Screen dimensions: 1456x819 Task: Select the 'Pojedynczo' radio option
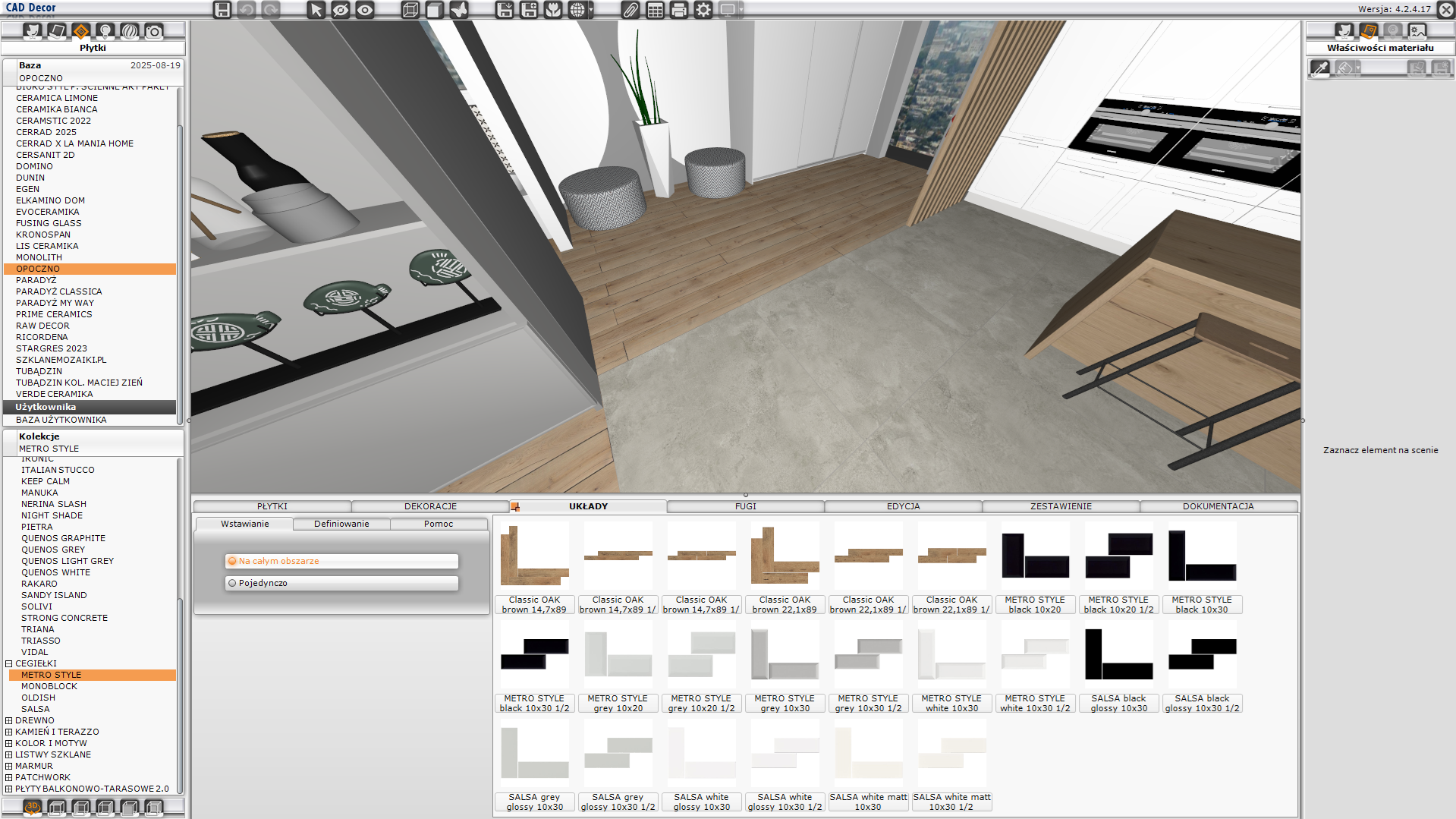232,583
